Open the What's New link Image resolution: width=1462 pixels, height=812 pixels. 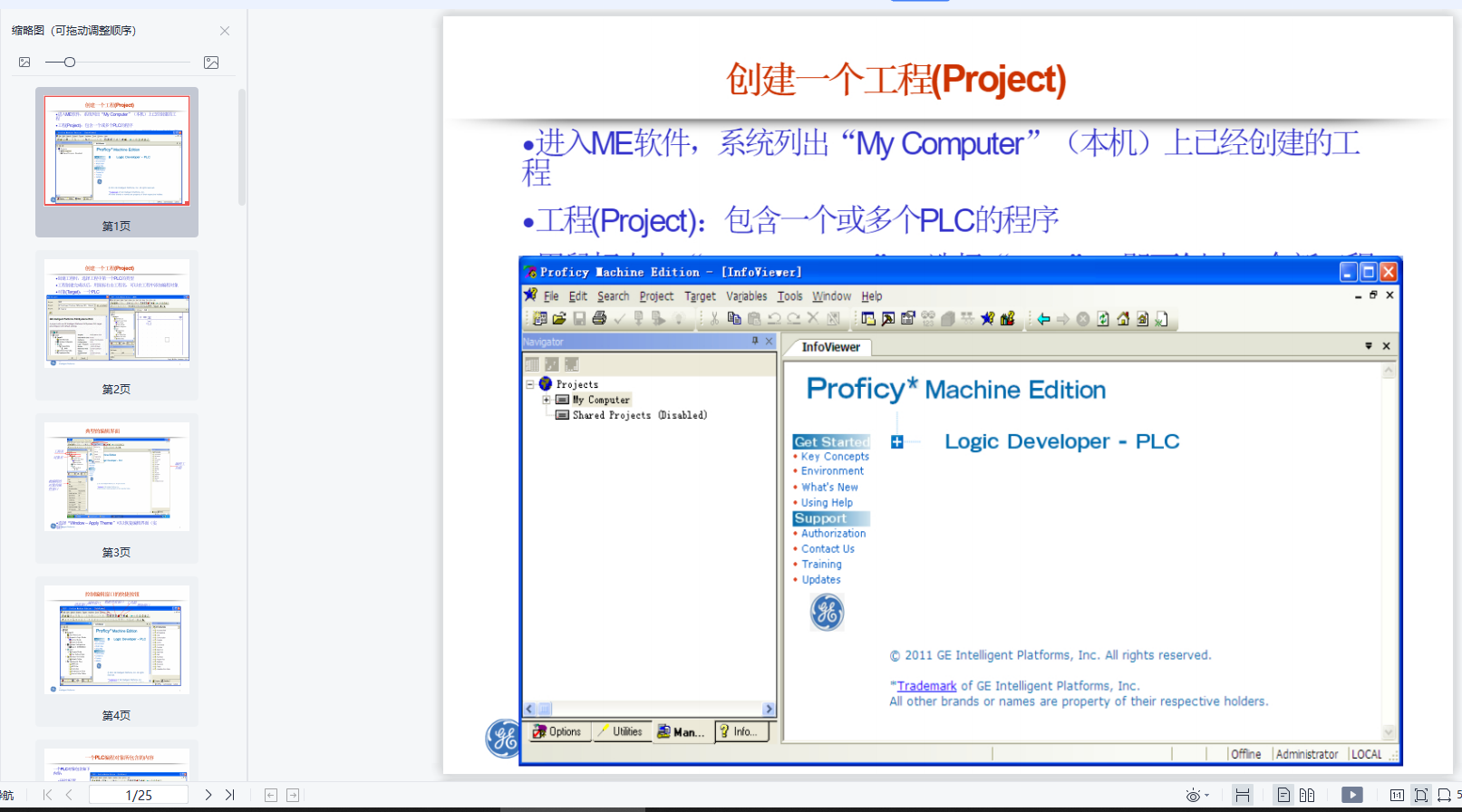[x=829, y=488]
